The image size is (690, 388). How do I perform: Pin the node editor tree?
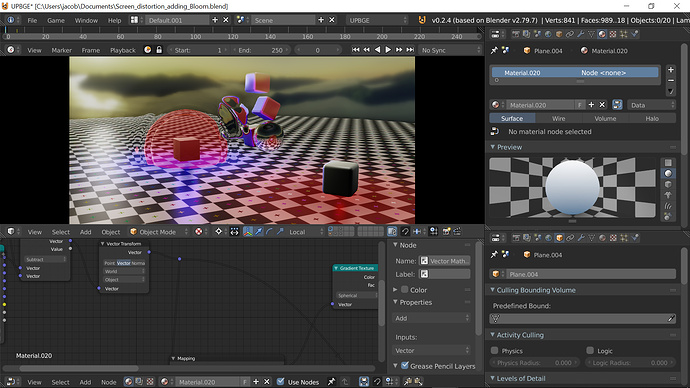(x=331, y=381)
